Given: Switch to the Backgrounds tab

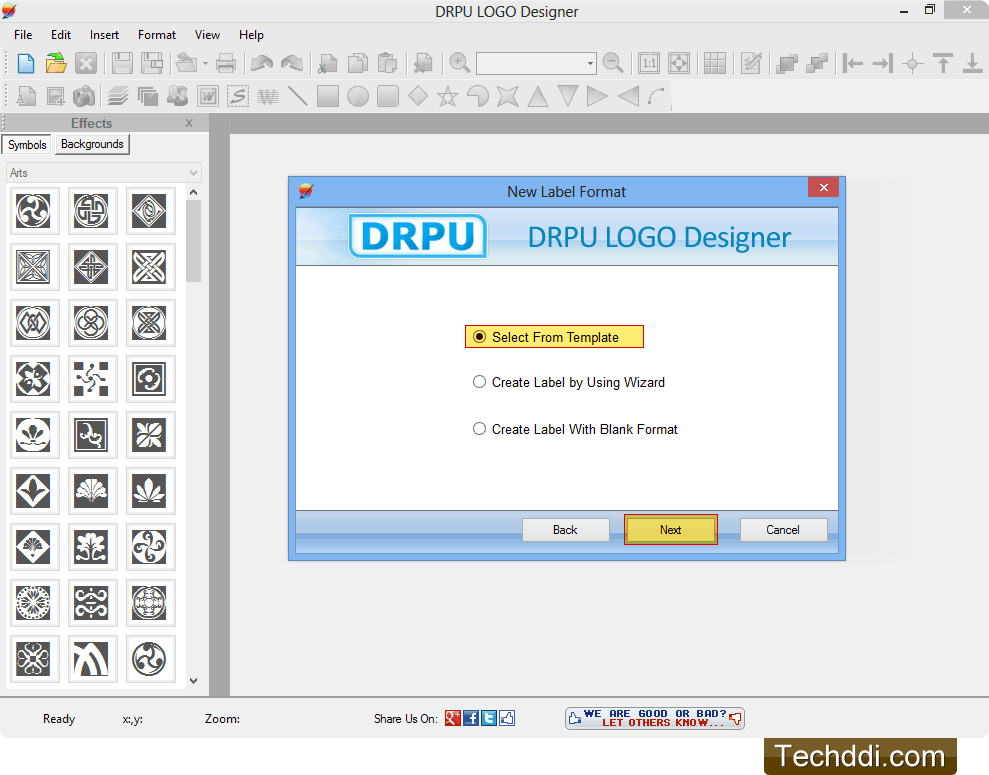Looking at the screenshot, I should (92, 144).
